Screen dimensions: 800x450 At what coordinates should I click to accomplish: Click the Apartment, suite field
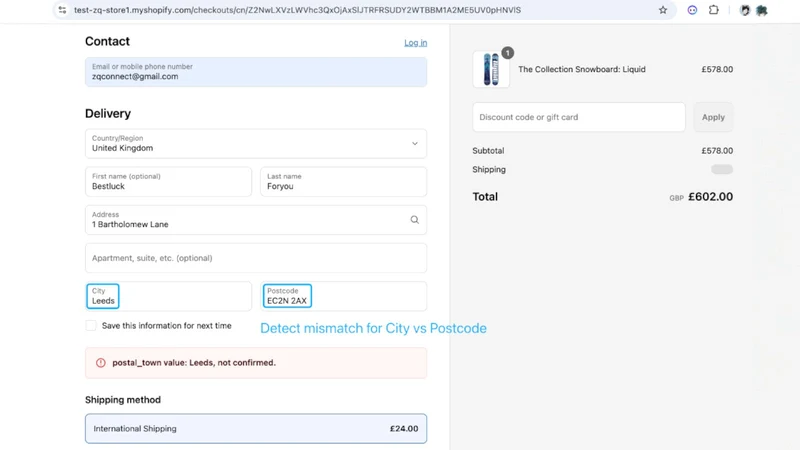click(256, 258)
